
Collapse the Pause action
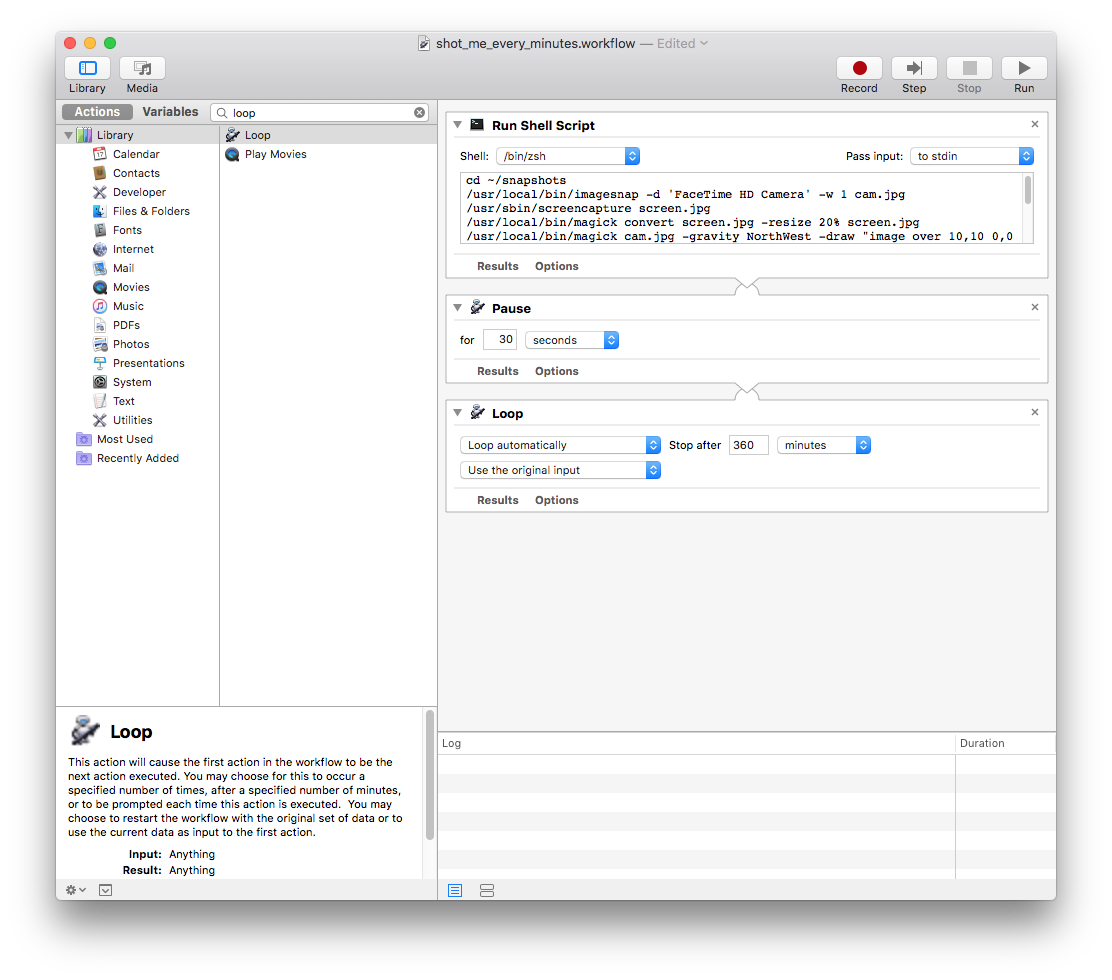click(457, 308)
